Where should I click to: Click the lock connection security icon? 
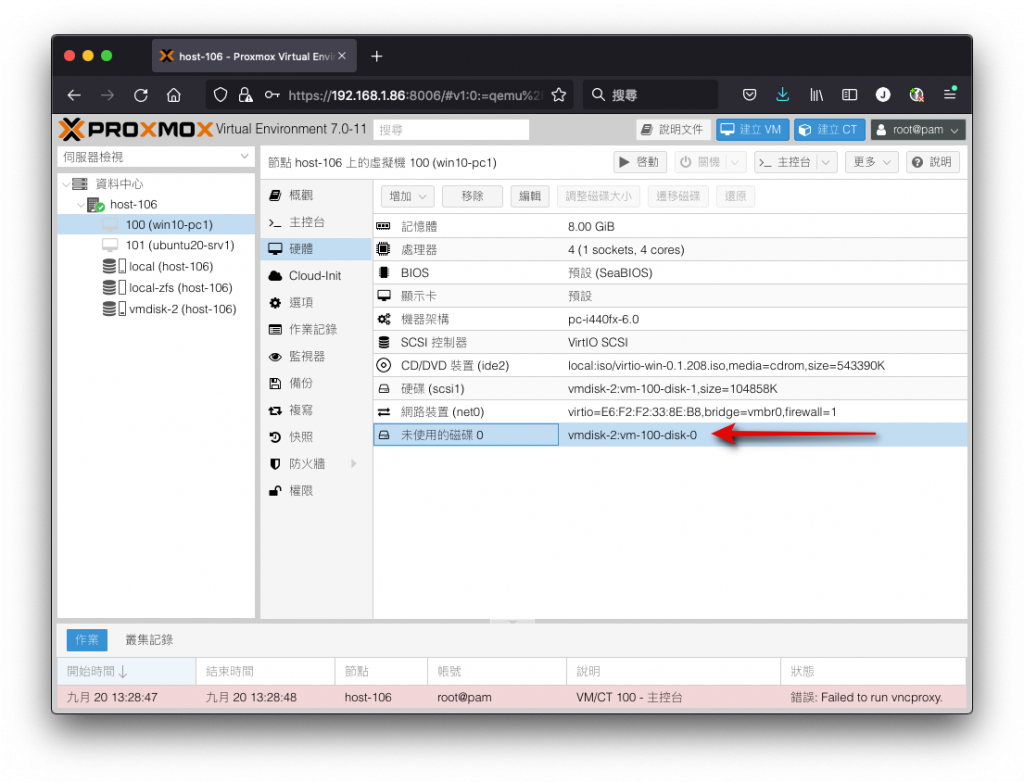246,95
